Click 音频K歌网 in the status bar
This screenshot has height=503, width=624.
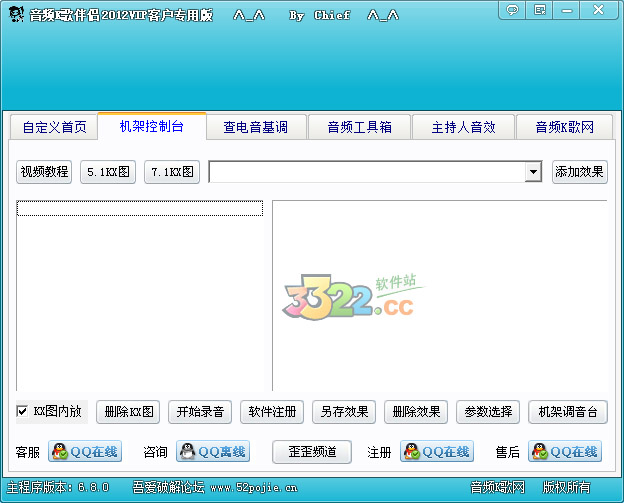(x=497, y=487)
